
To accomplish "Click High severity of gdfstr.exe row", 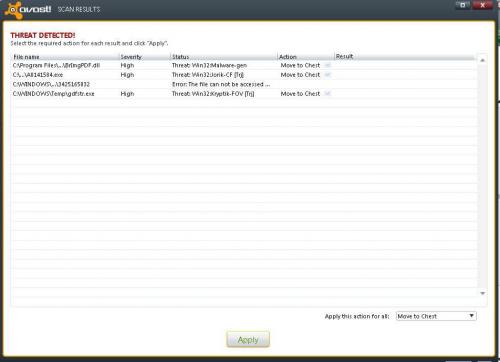I will tap(127, 94).
